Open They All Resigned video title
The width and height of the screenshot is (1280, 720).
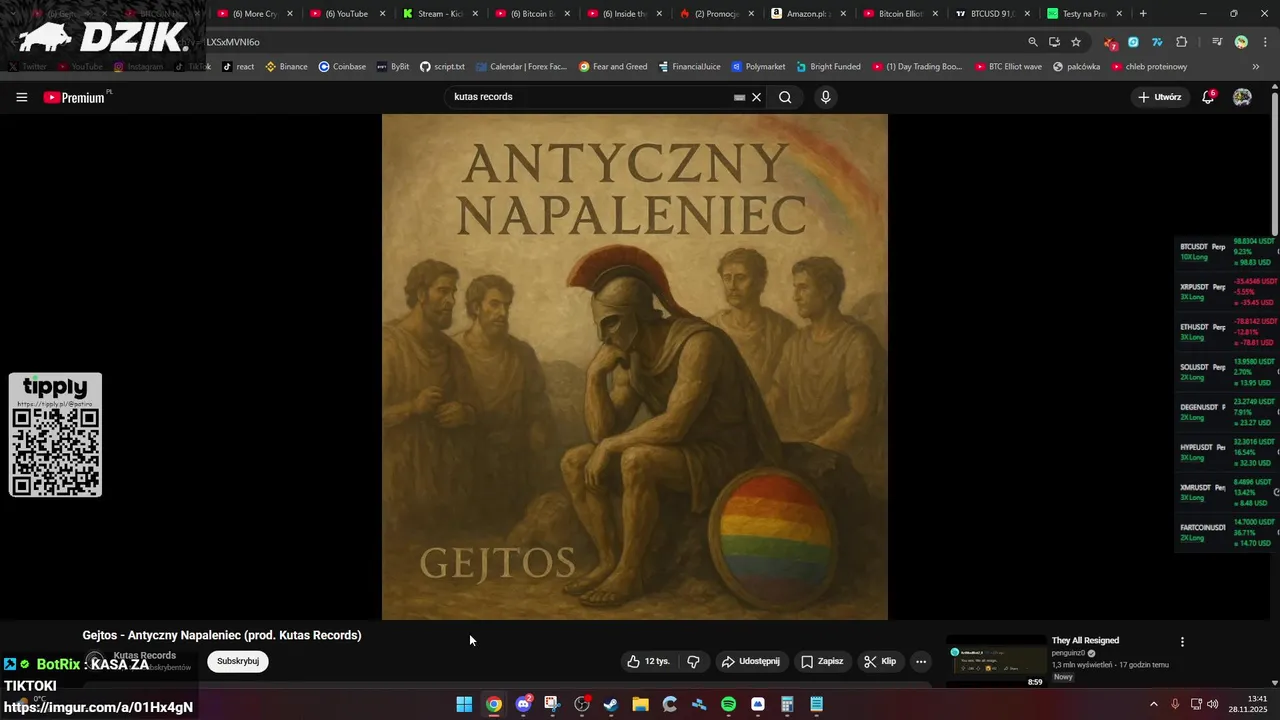(x=1085, y=641)
